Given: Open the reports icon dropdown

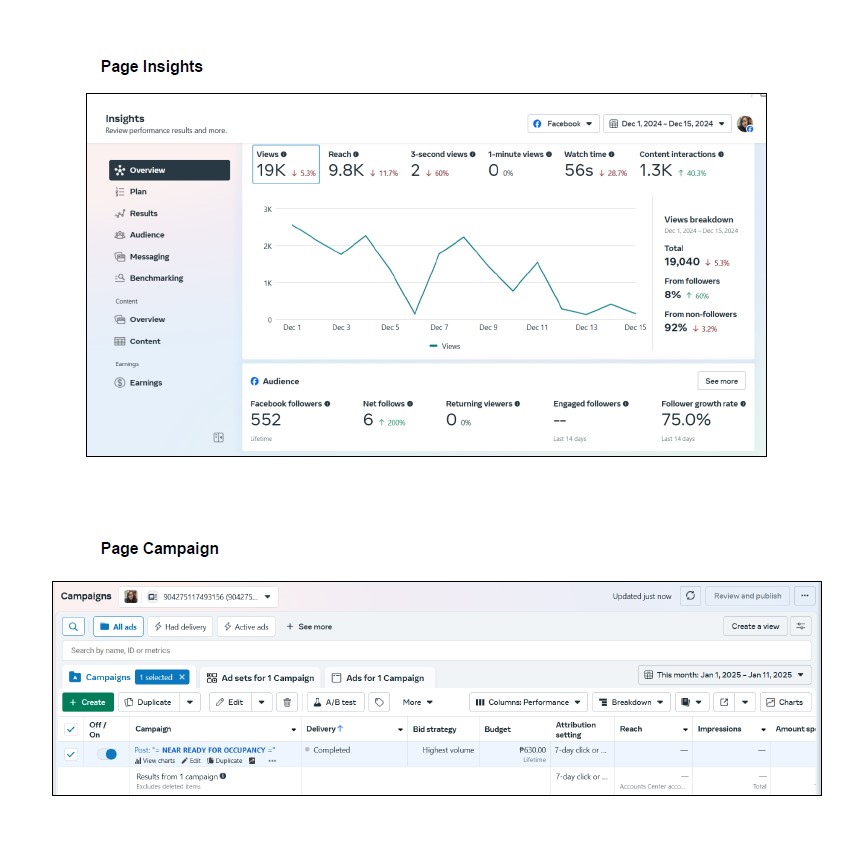Looking at the screenshot, I should point(691,703).
